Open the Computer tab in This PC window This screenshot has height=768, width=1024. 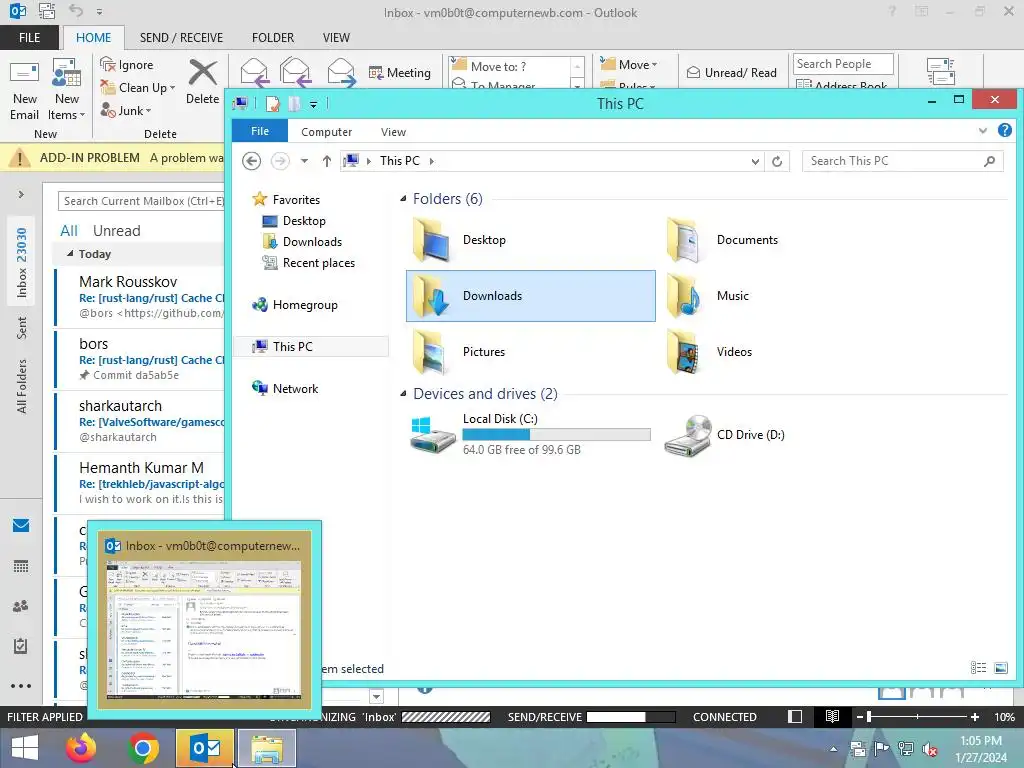[327, 132]
